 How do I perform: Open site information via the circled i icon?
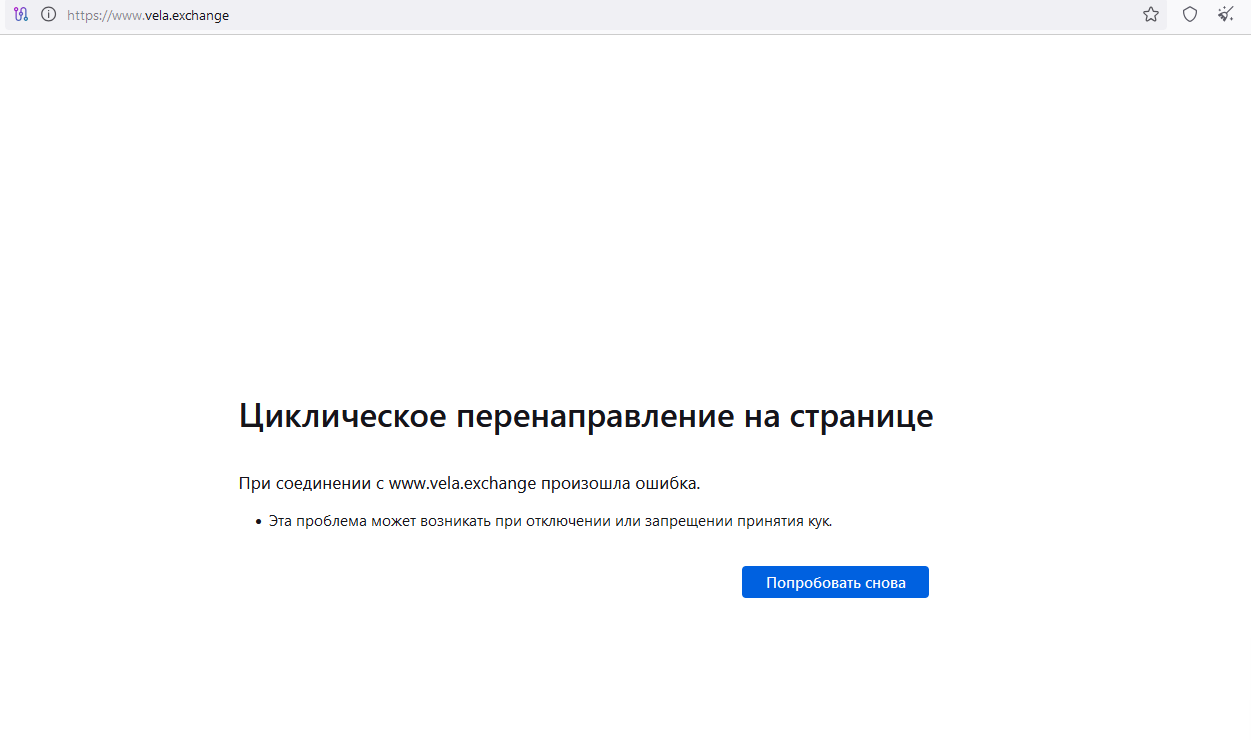point(48,15)
